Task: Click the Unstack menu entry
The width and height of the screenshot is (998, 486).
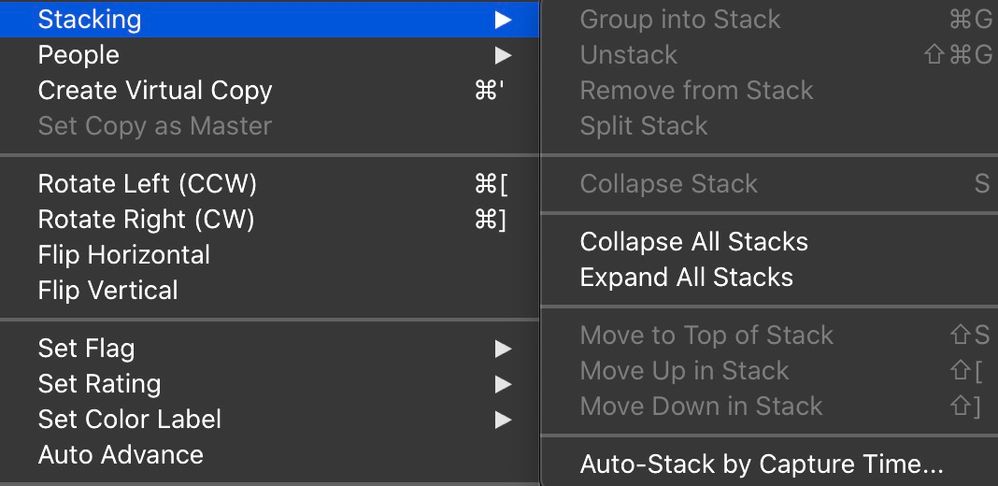Action: [x=628, y=55]
